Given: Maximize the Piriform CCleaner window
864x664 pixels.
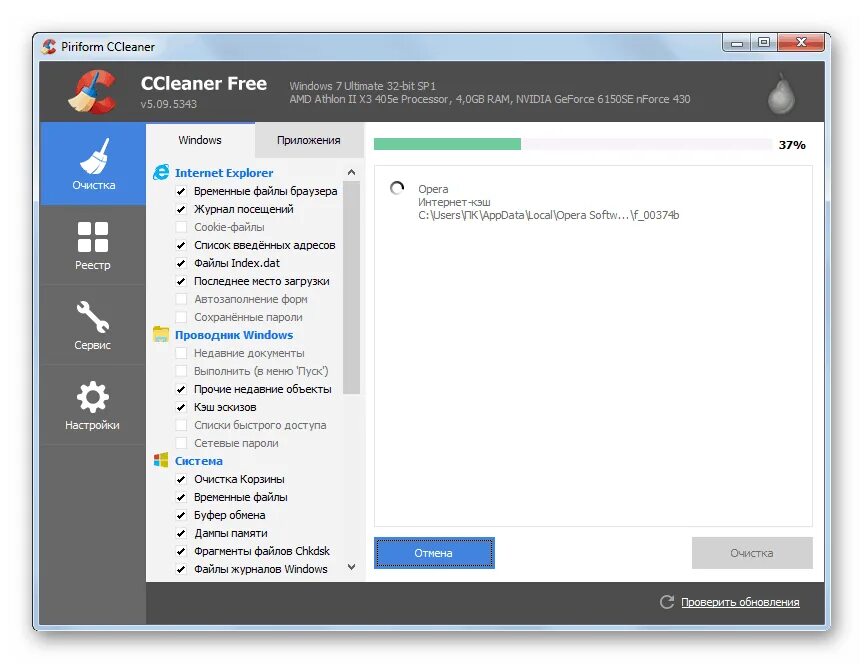Looking at the screenshot, I should click(x=764, y=42).
